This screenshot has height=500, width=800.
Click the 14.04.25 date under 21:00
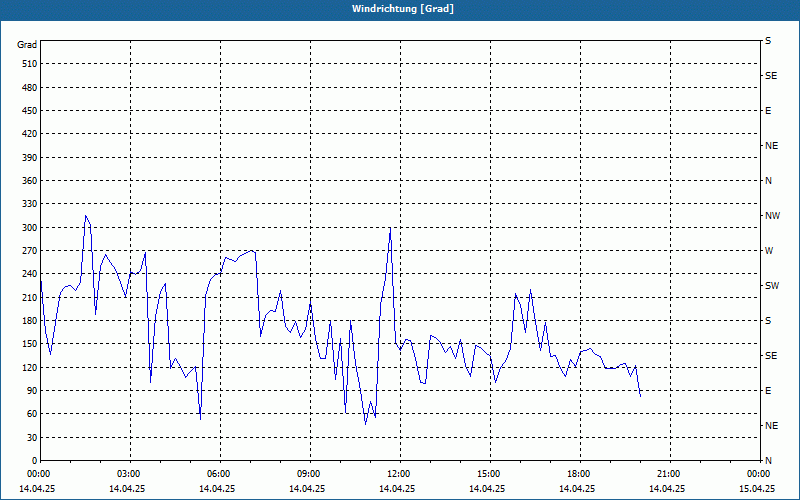pos(667,488)
